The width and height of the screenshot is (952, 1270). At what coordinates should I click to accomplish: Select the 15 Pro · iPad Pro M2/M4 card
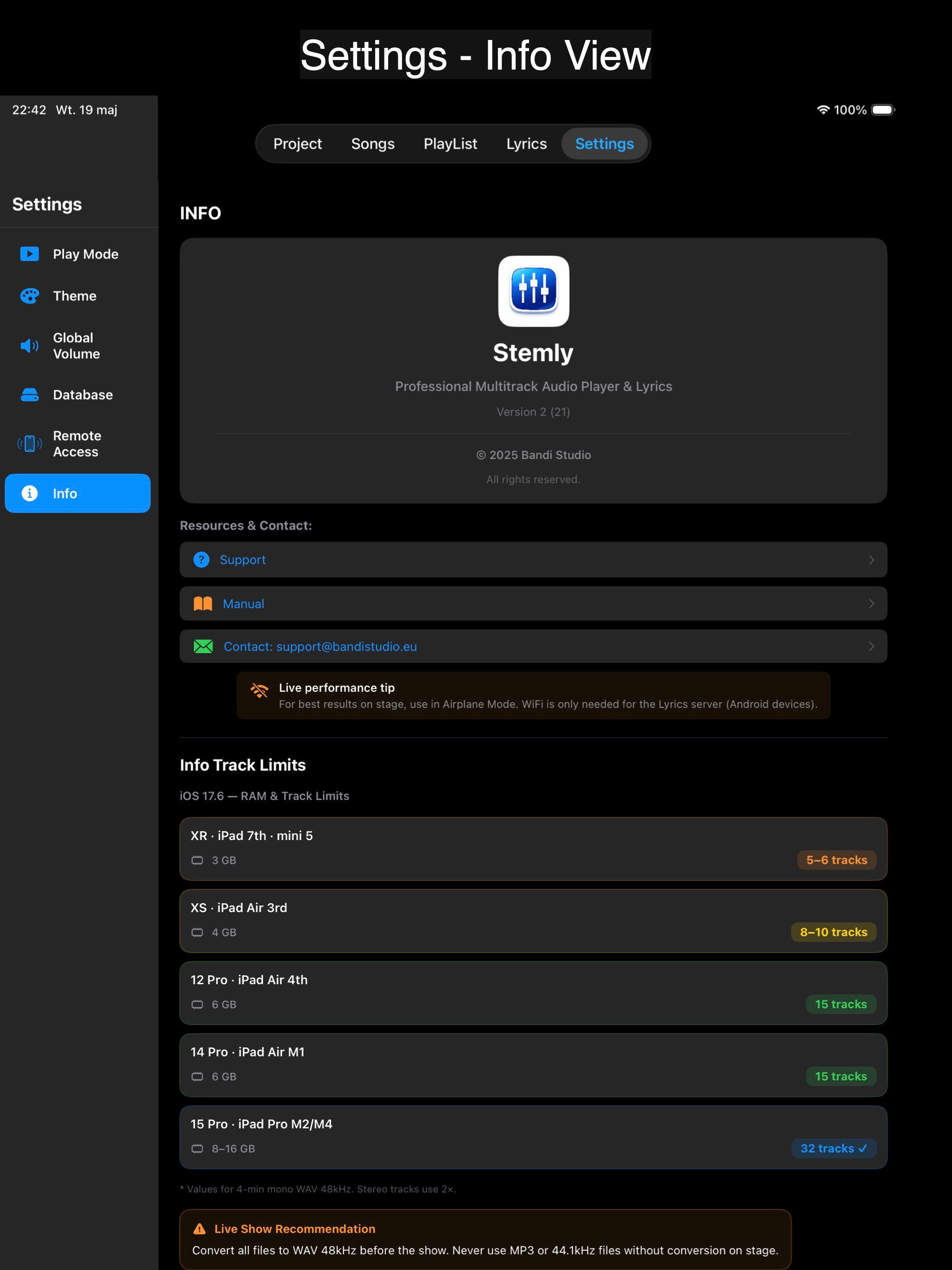click(534, 1138)
